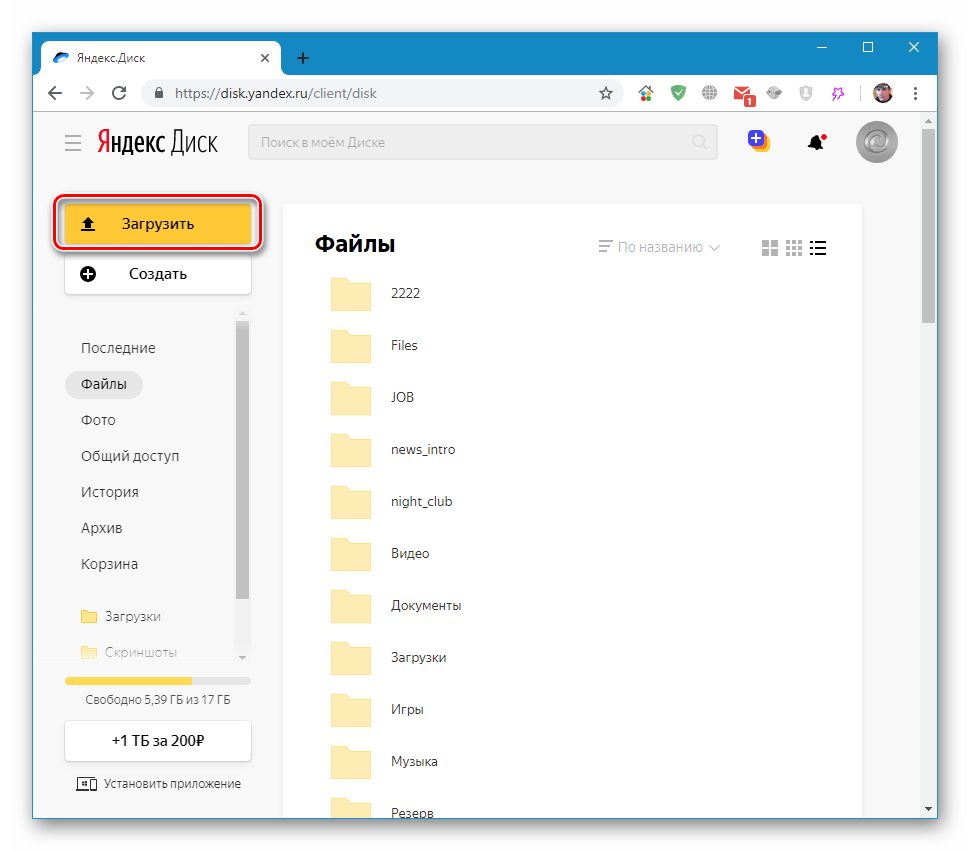The image size is (970, 851).
Task: Open the user account avatar
Action: tap(877, 142)
